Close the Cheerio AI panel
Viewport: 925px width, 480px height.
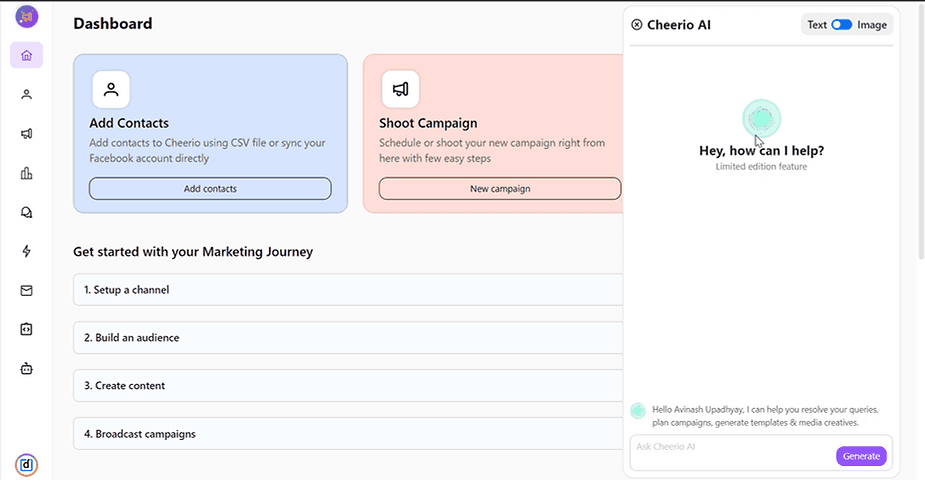coord(637,25)
